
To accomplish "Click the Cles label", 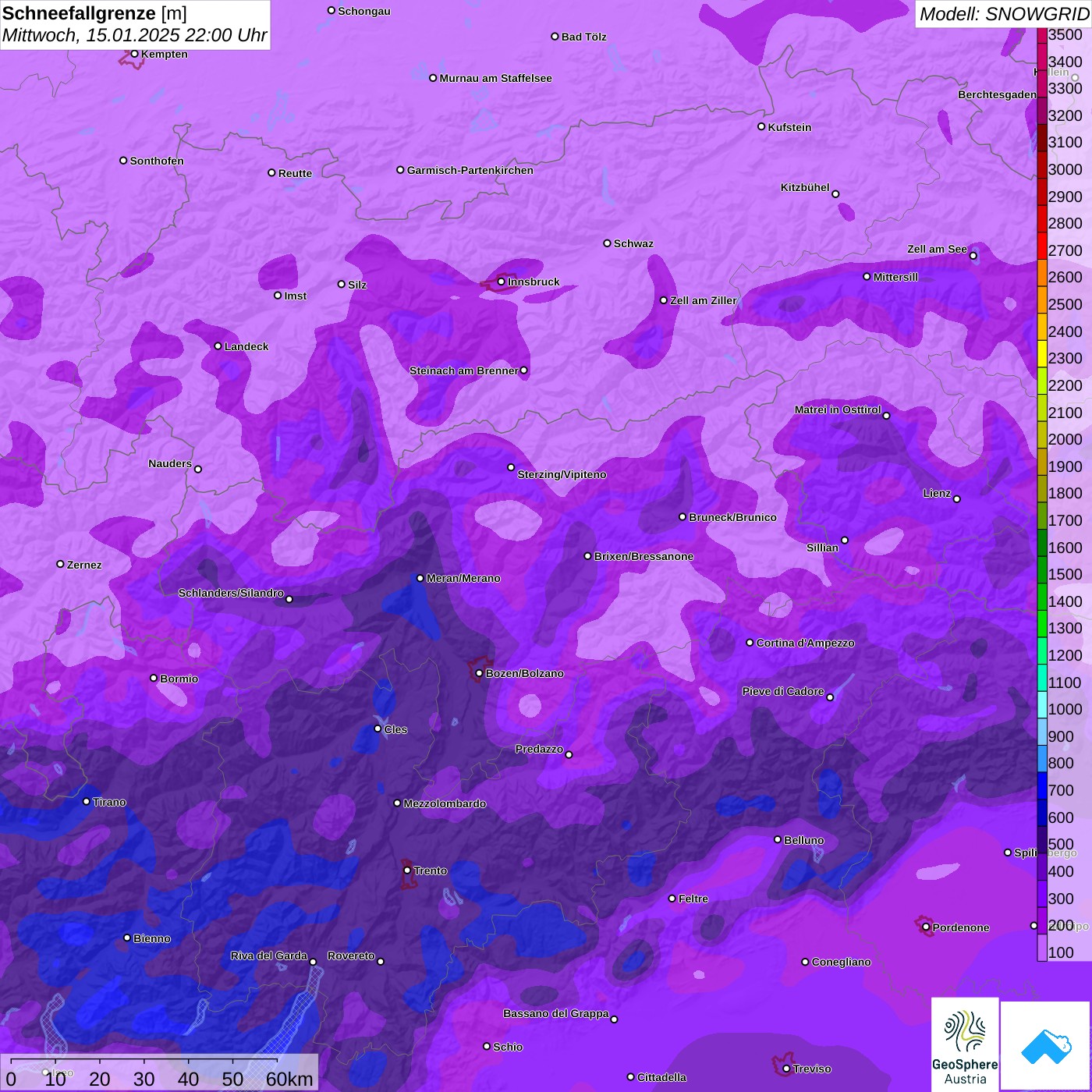I will pyautogui.click(x=395, y=729).
